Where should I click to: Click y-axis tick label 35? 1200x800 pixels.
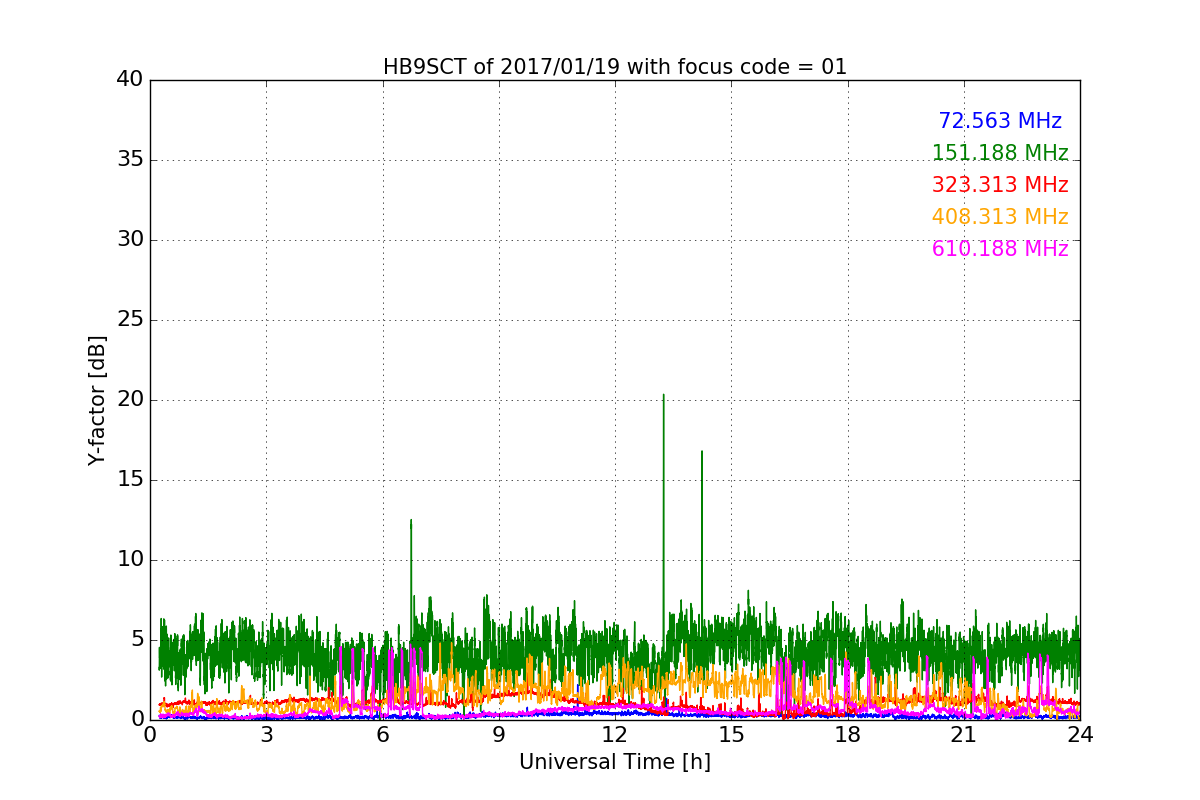click(x=130, y=160)
